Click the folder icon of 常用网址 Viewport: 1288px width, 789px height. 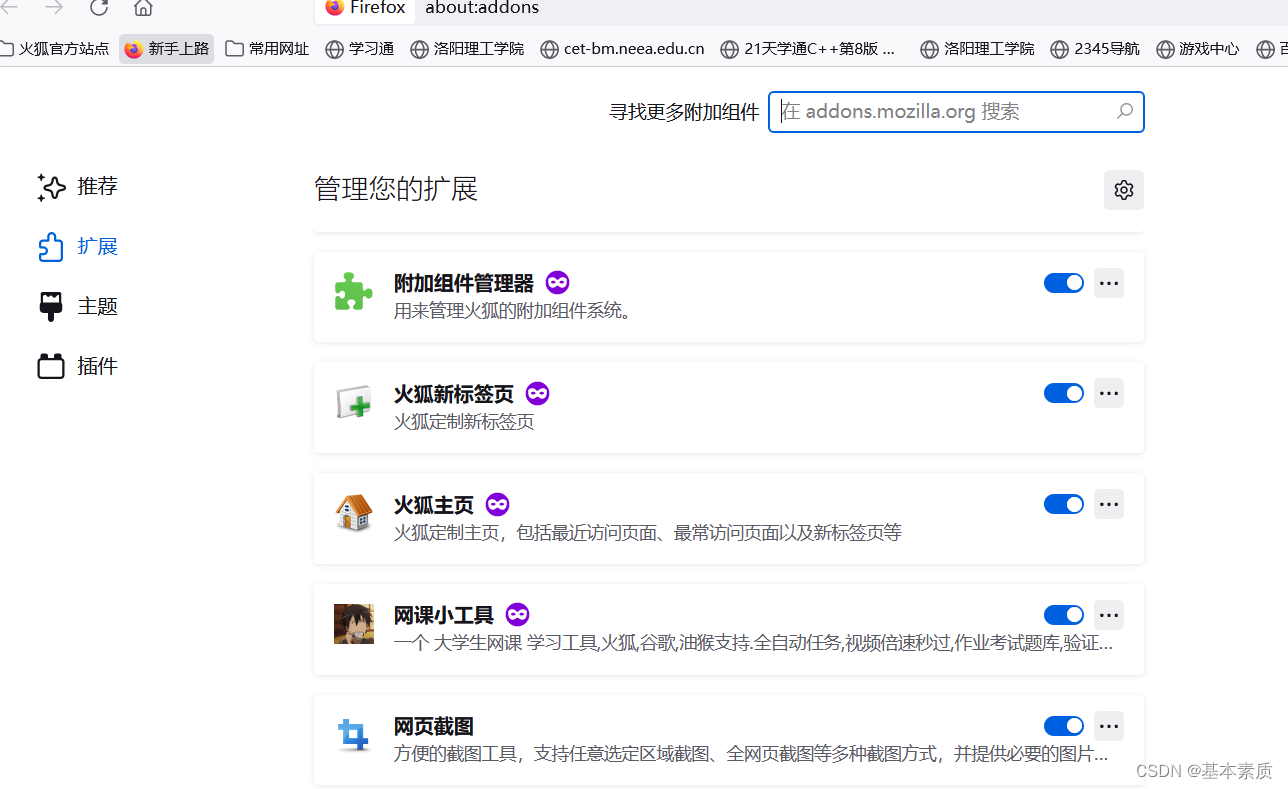pos(235,49)
